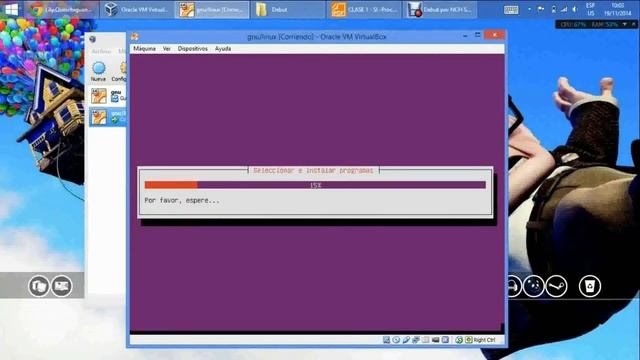Open the Máquina menu

(144, 49)
